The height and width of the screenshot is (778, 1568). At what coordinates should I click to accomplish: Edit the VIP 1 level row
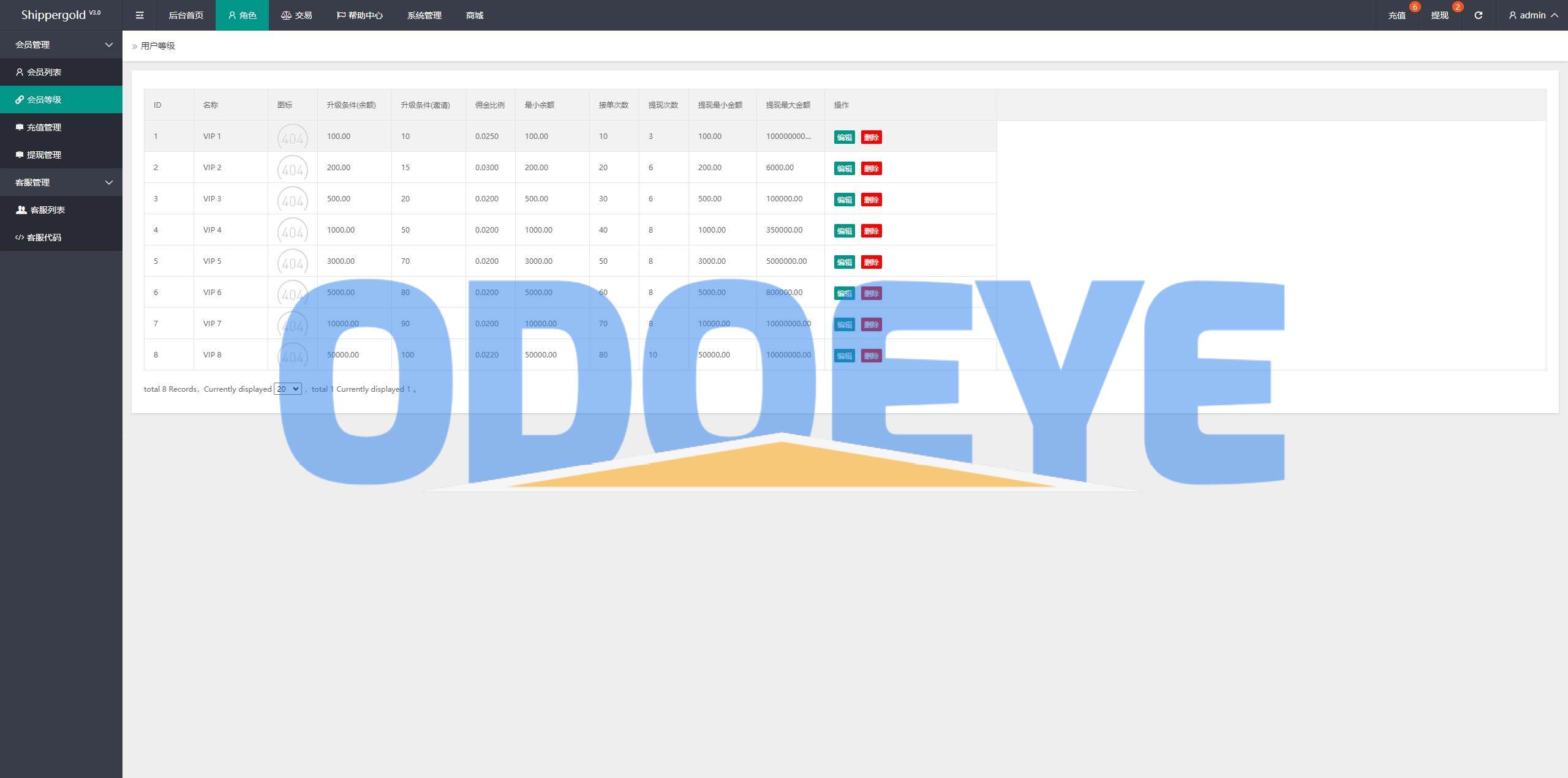point(844,137)
